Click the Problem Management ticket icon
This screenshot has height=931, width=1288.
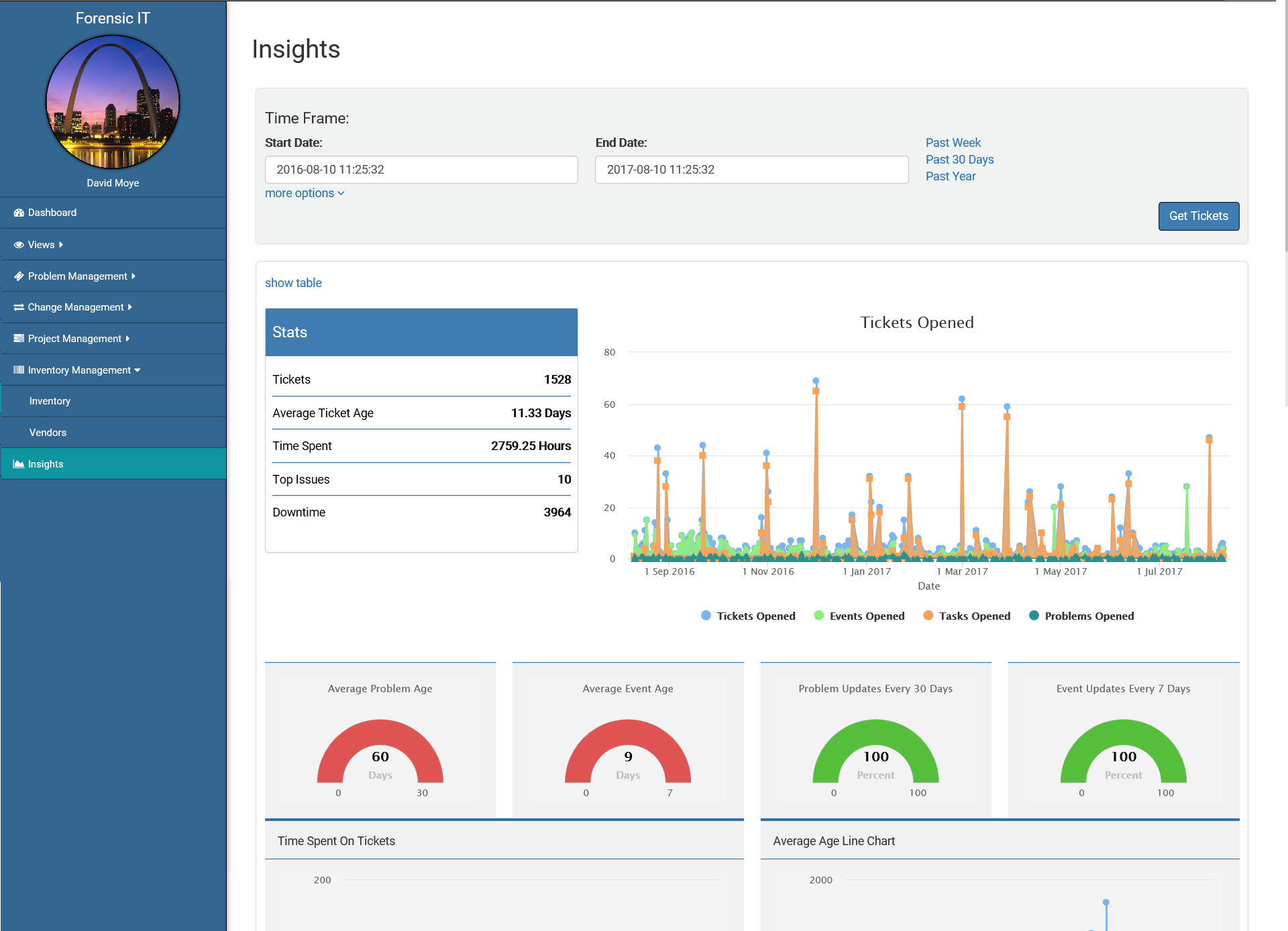click(19, 276)
